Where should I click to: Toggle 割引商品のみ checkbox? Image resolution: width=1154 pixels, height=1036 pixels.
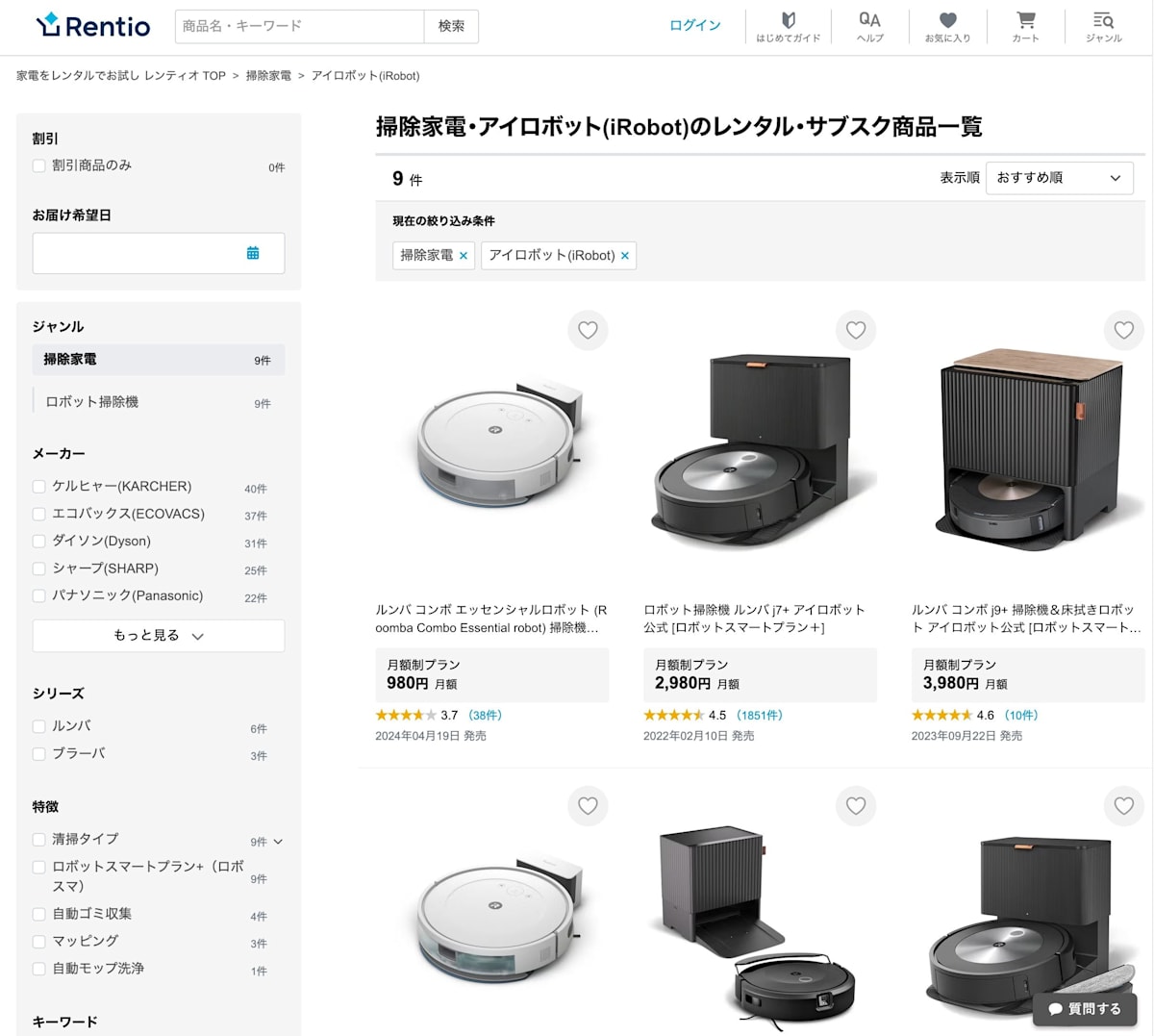pyautogui.click(x=39, y=165)
